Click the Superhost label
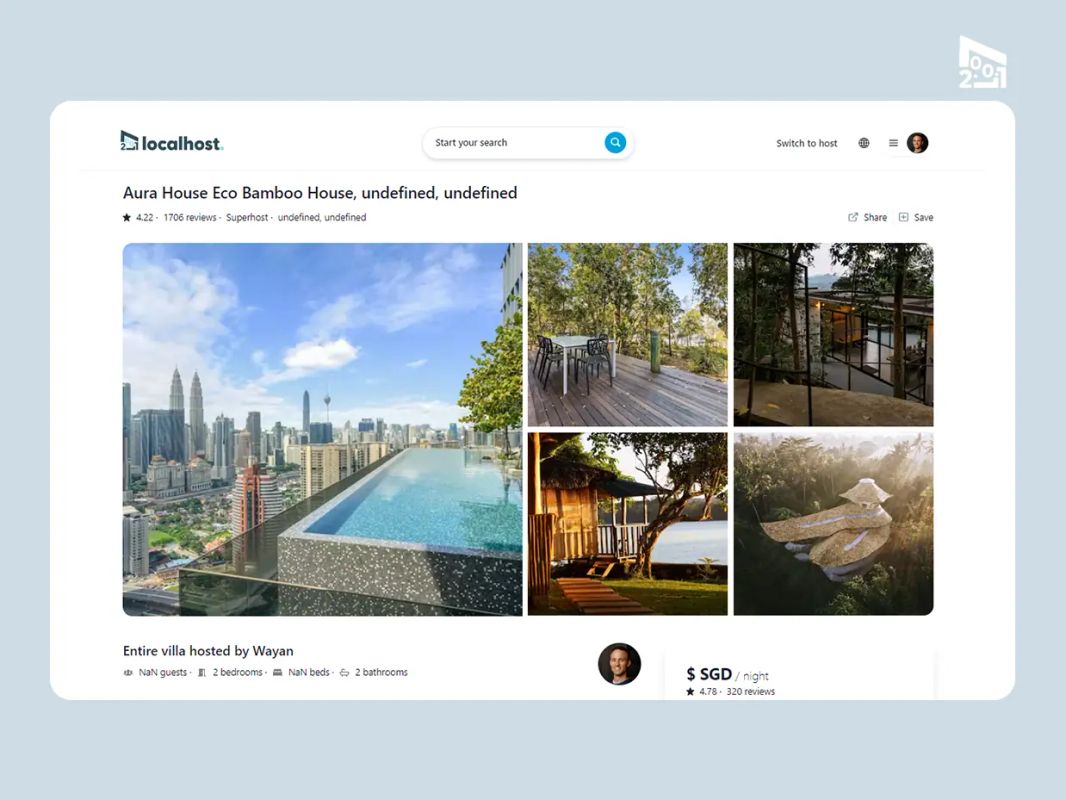1066x800 pixels. (x=247, y=218)
